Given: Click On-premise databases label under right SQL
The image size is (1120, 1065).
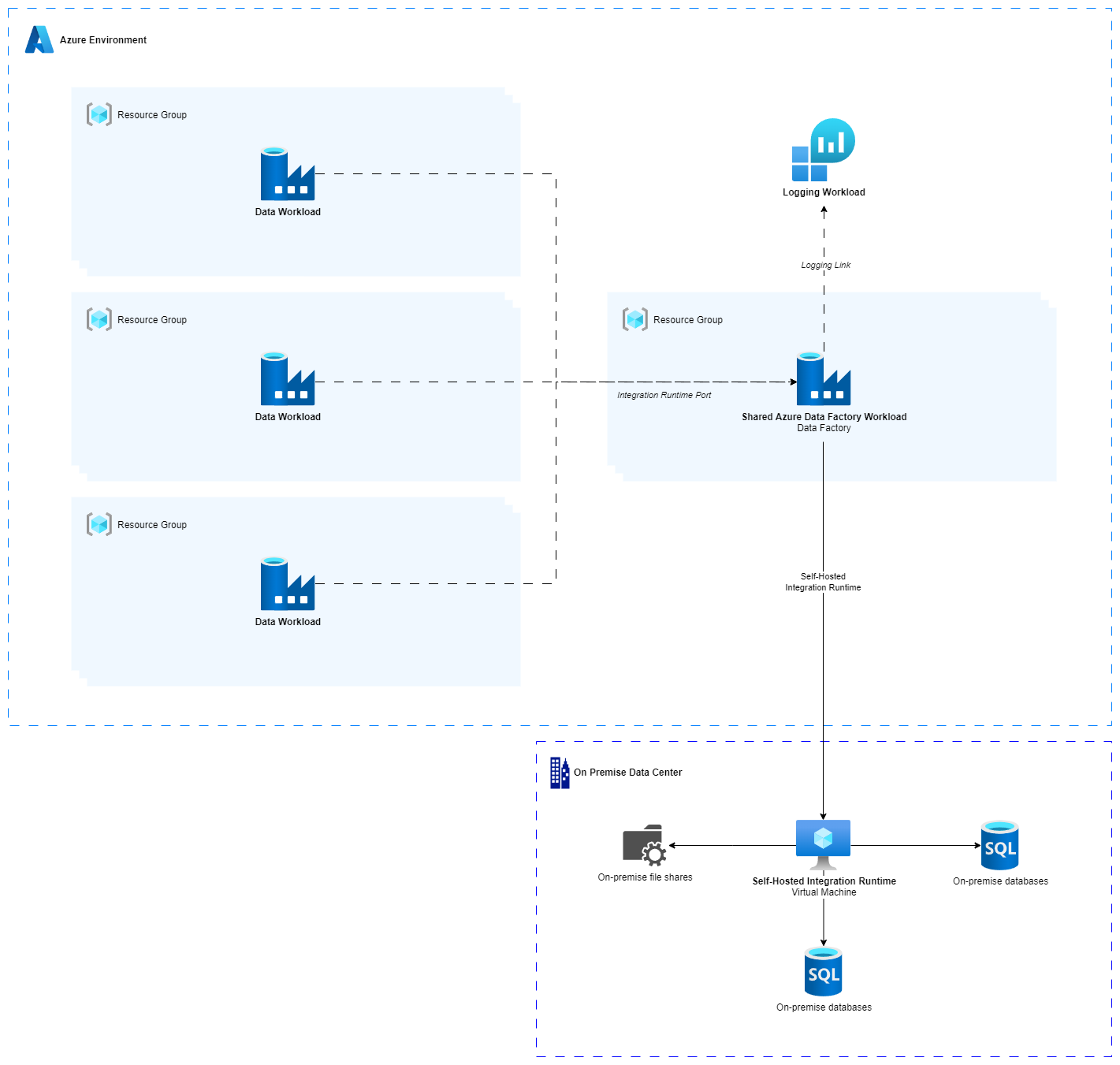Looking at the screenshot, I should [x=1001, y=881].
